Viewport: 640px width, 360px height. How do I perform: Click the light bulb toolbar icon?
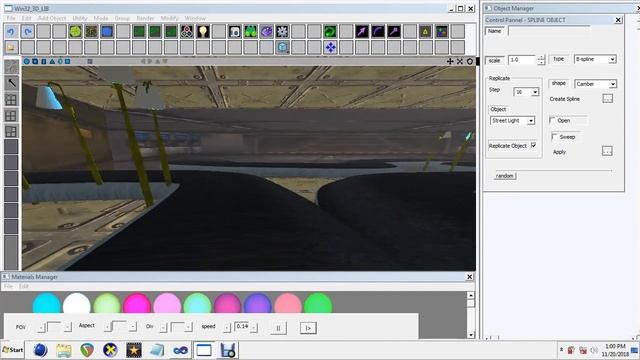click(x=203, y=31)
